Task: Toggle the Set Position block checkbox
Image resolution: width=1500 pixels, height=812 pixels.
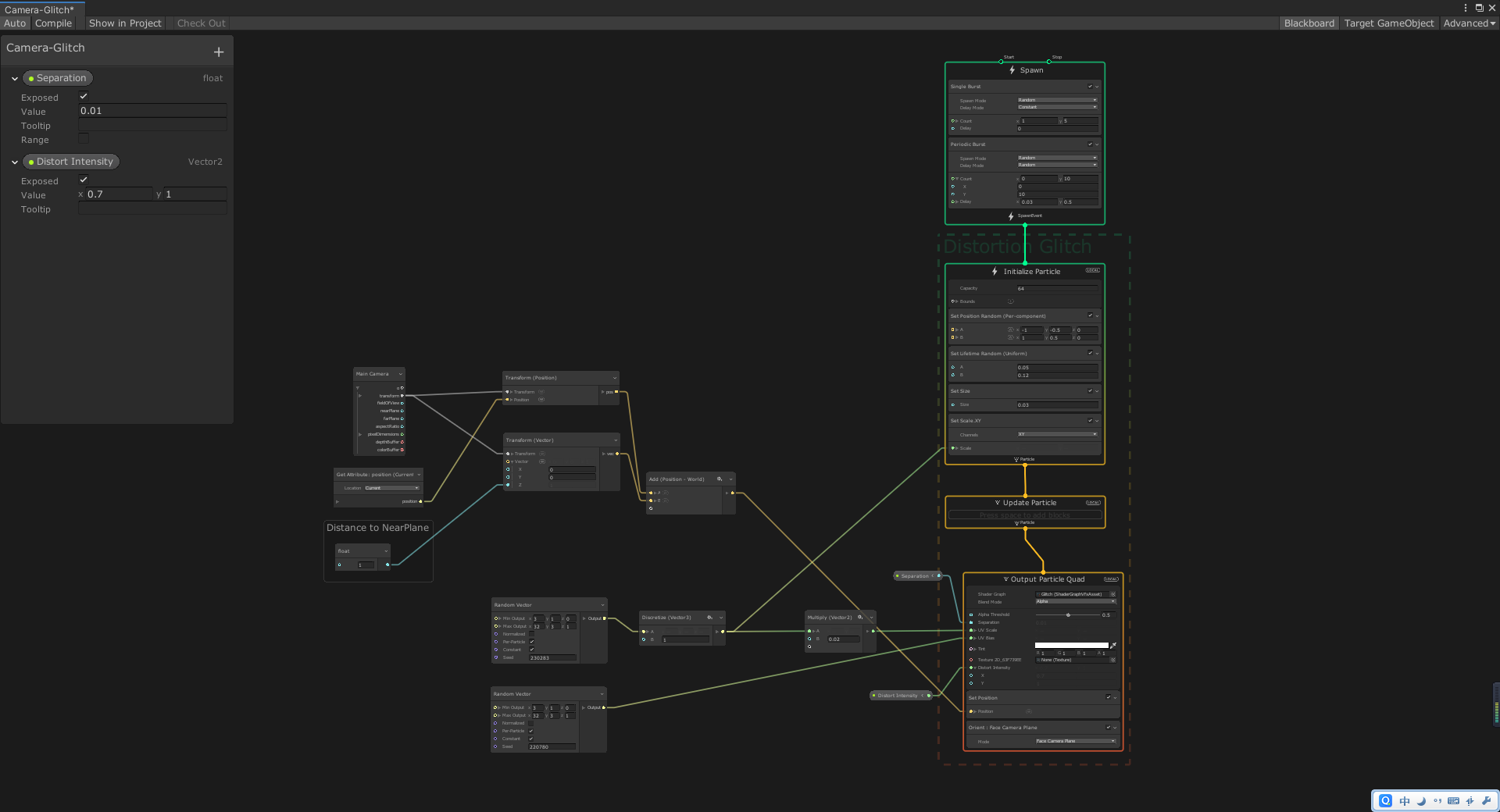Action: click(x=1109, y=697)
